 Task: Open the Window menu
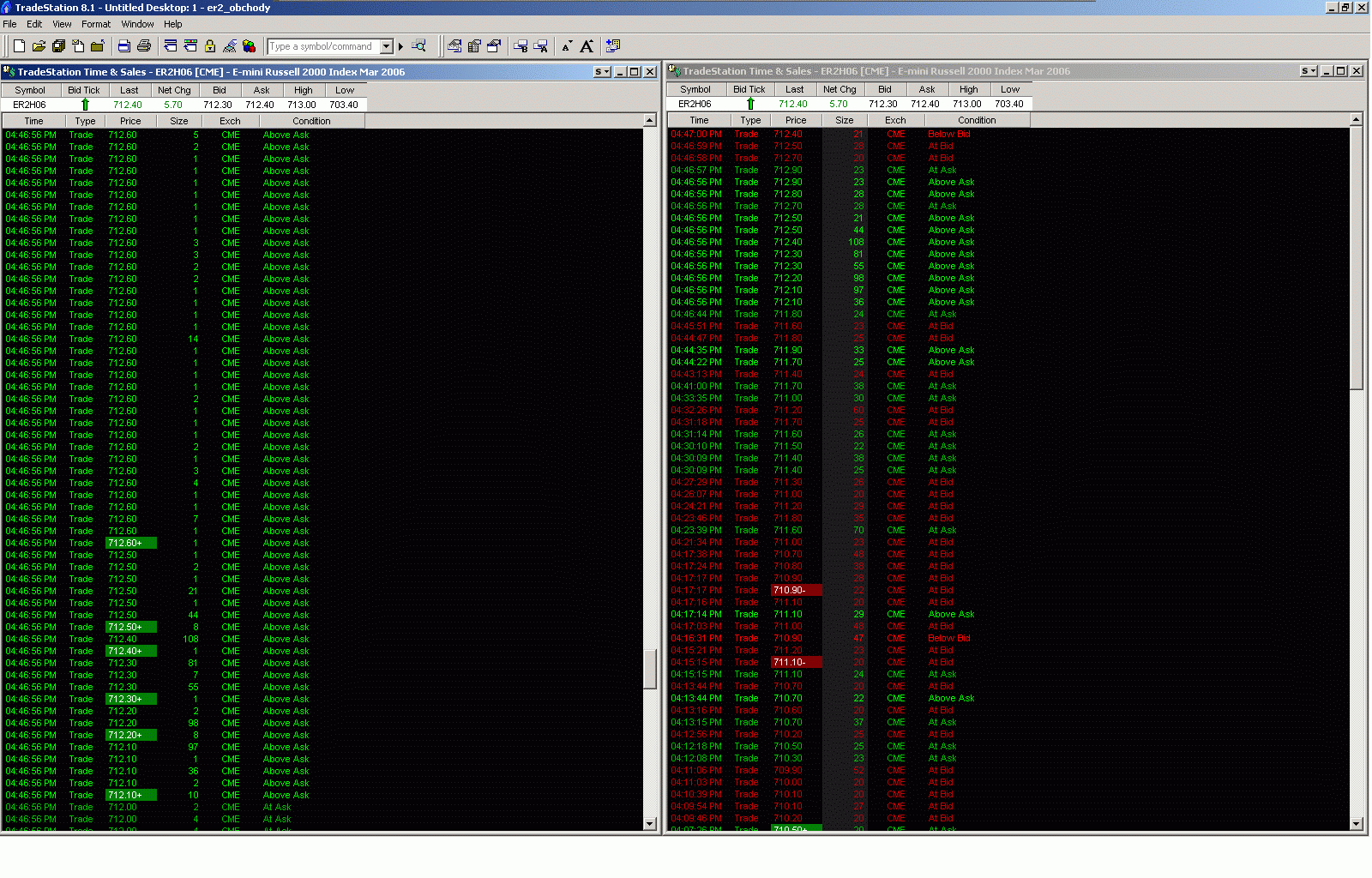tap(138, 24)
